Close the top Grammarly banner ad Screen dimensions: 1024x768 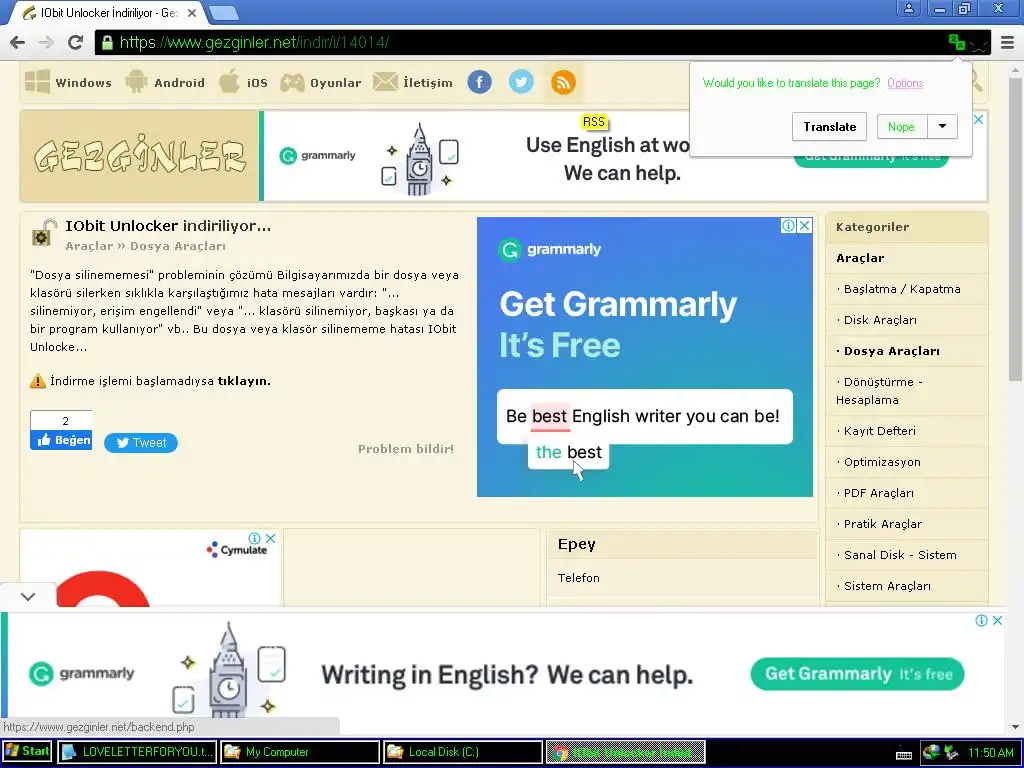tap(978, 120)
